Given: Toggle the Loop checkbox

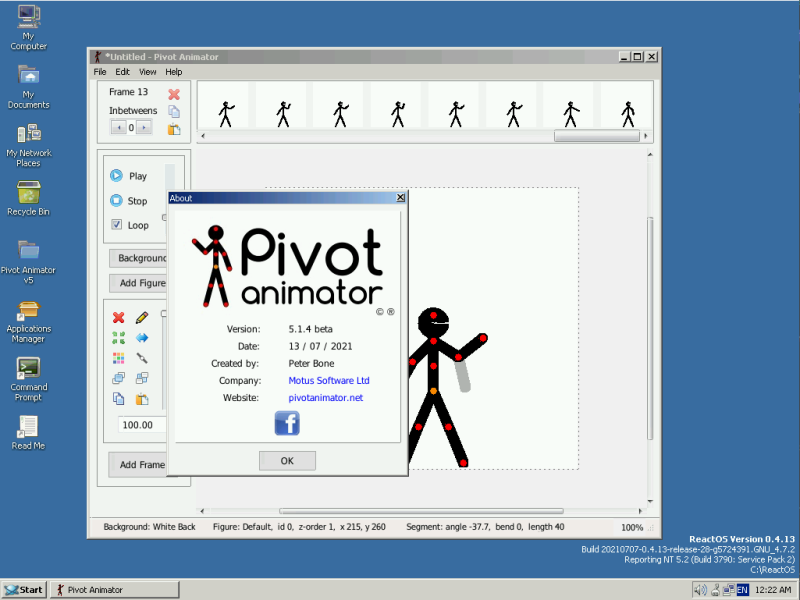Looking at the screenshot, I should coord(116,224).
